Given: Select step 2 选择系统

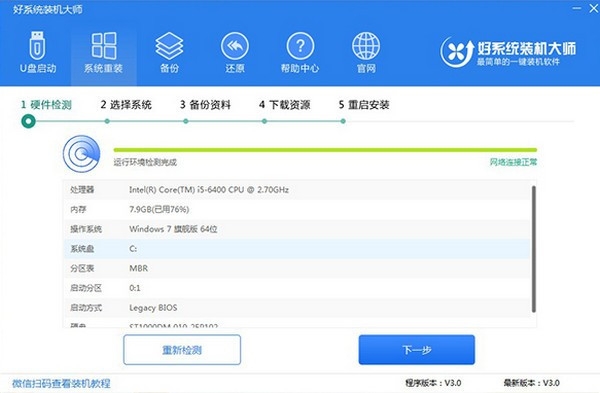Looking at the screenshot, I should click(x=126, y=105).
